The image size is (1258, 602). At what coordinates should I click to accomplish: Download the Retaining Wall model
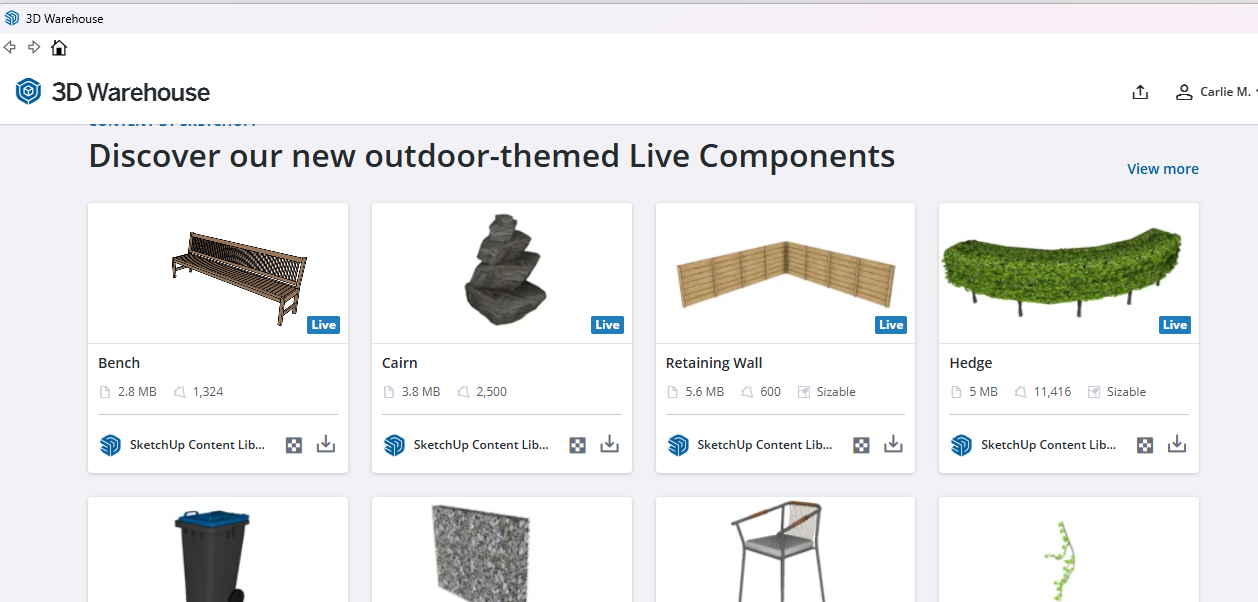click(x=893, y=445)
